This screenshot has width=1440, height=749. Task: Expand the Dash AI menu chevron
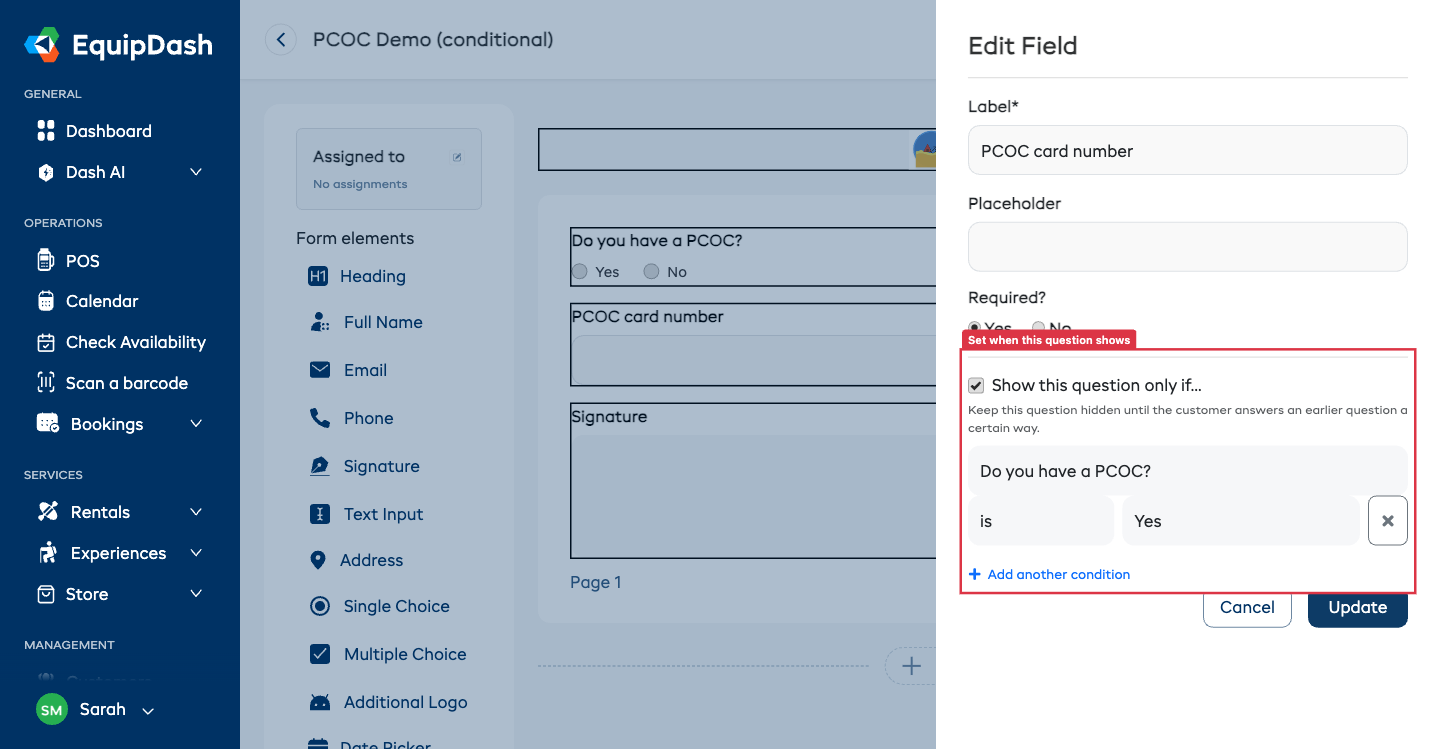(196, 172)
